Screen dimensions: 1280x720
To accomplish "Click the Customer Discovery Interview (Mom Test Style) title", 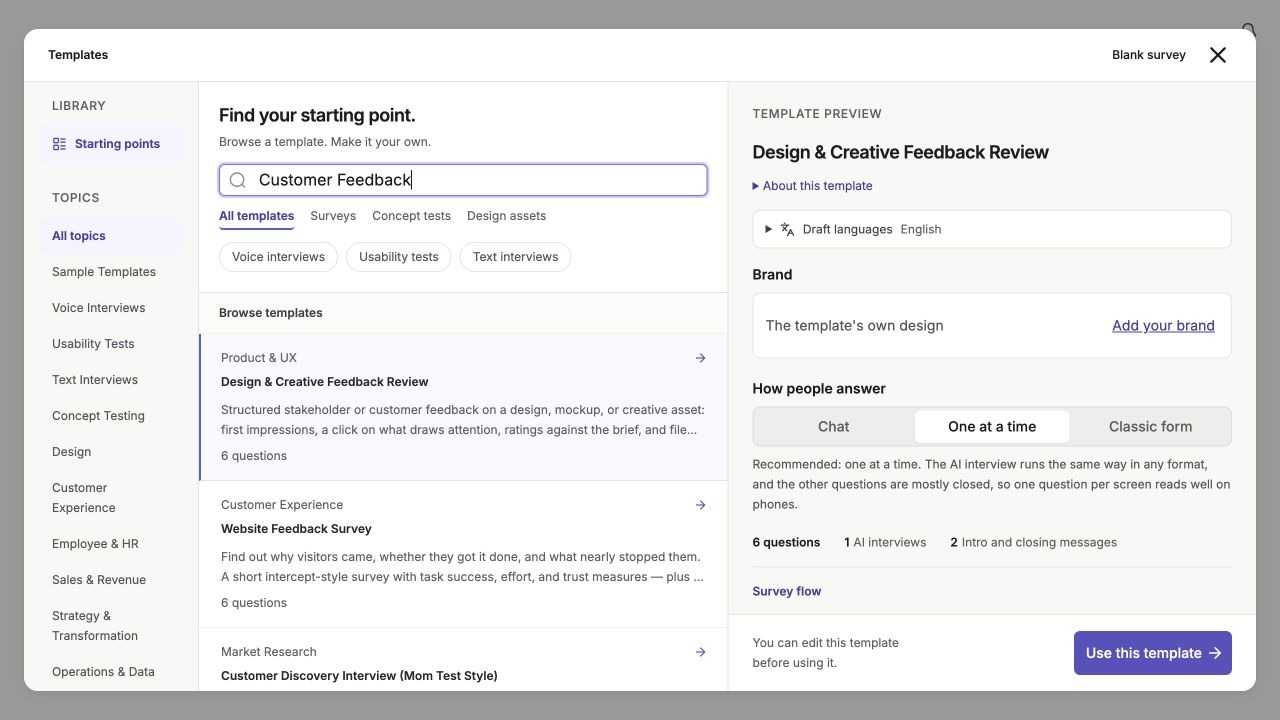I will (x=359, y=676).
